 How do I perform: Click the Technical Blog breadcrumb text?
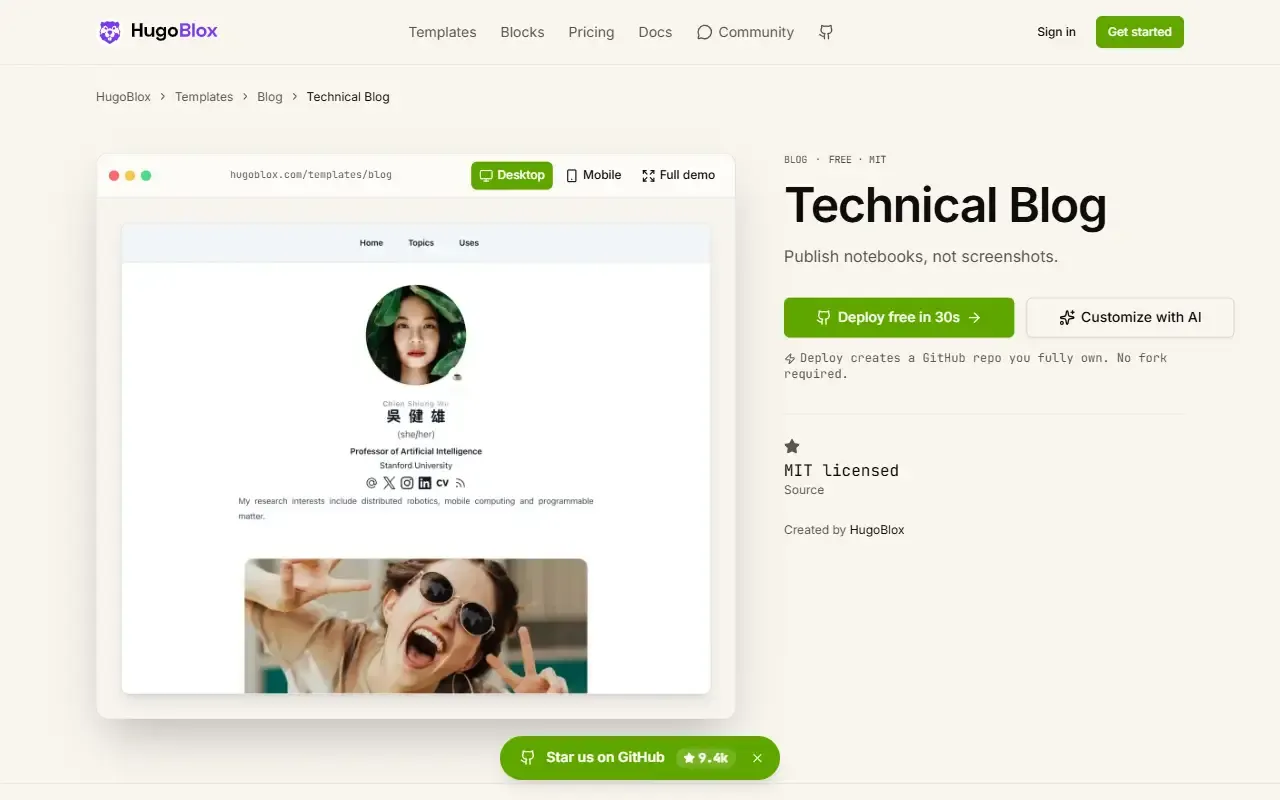(348, 97)
